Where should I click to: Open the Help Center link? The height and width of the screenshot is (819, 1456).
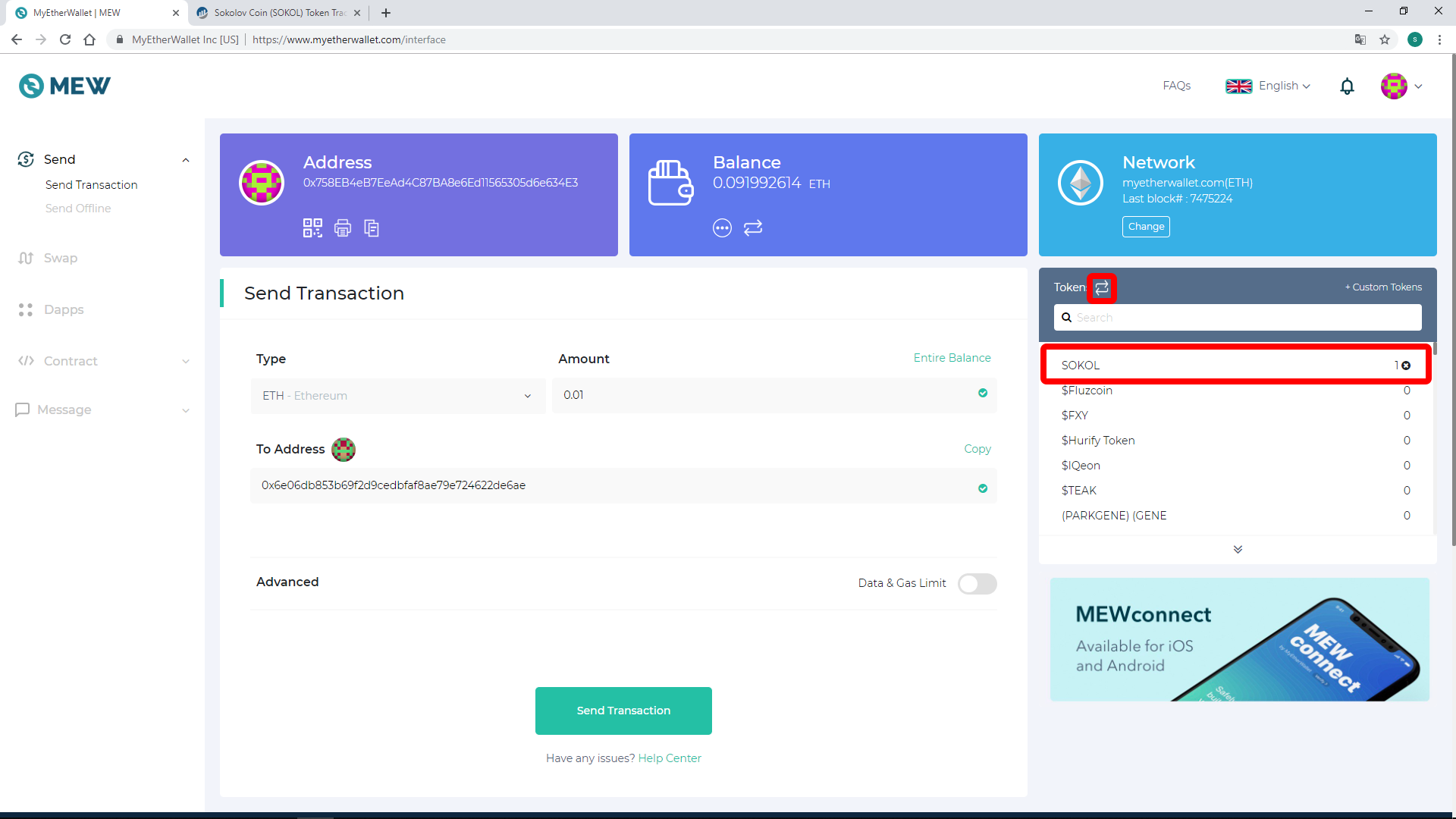[670, 758]
